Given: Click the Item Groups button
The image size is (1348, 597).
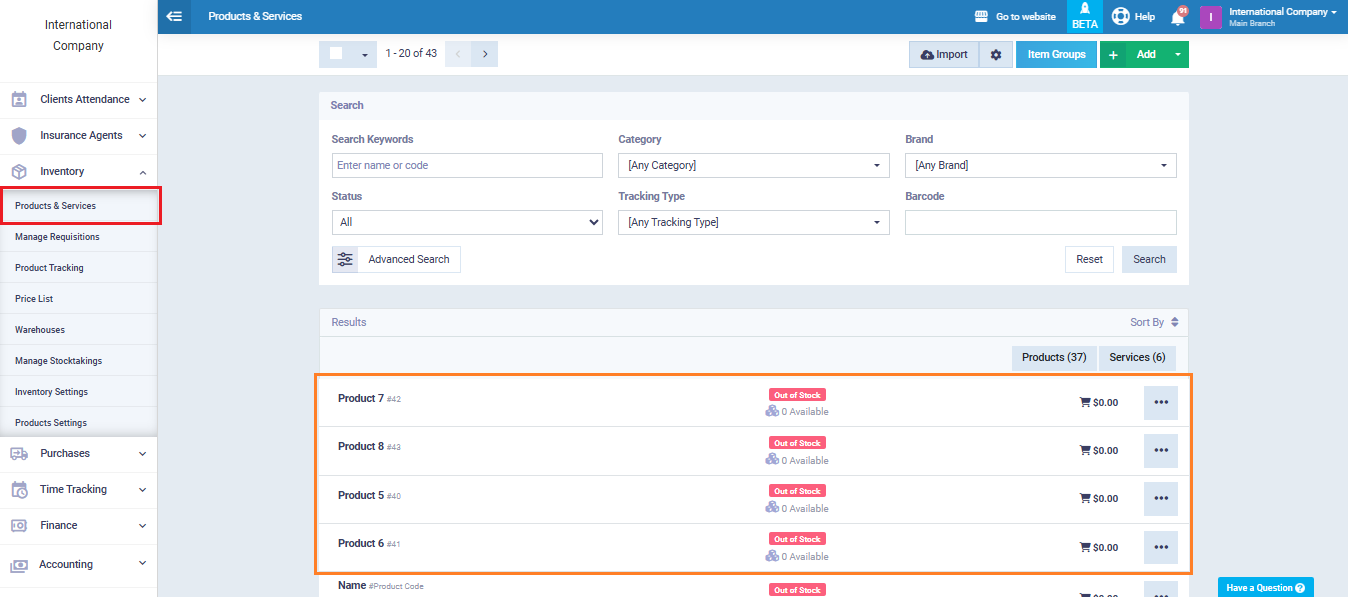Looking at the screenshot, I should point(1056,55).
